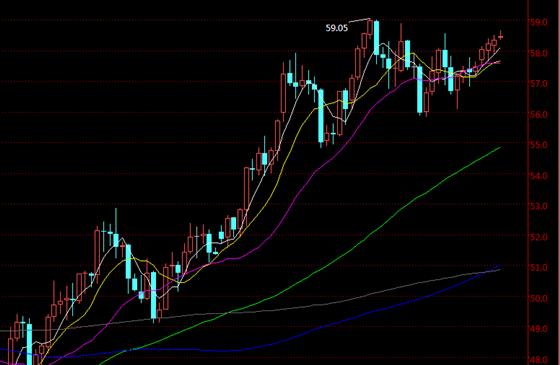Image resolution: width=560 pixels, height=365 pixels.
Task: Click the 49.0 price axis label
Action: (539, 329)
